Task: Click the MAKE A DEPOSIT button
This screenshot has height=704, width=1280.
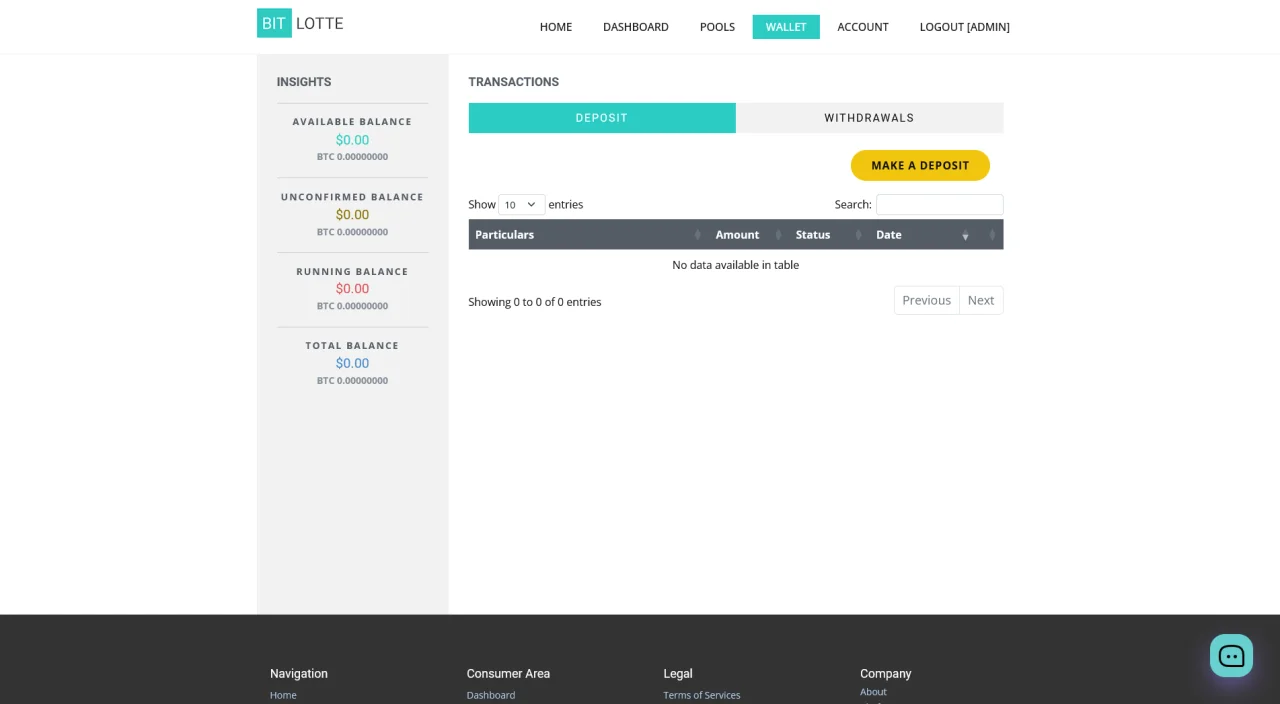Action: (x=920, y=165)
